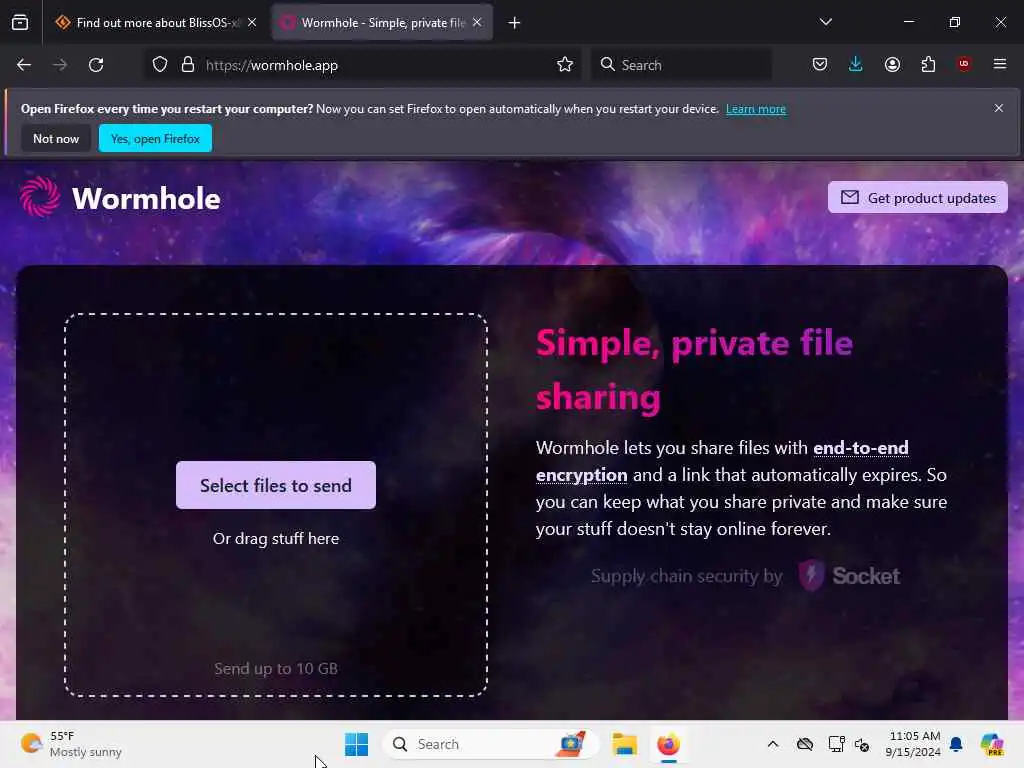The width and height of the screenshot is (1024, 768).
Task: Save page to Pocket
Action: coord(820,65)
